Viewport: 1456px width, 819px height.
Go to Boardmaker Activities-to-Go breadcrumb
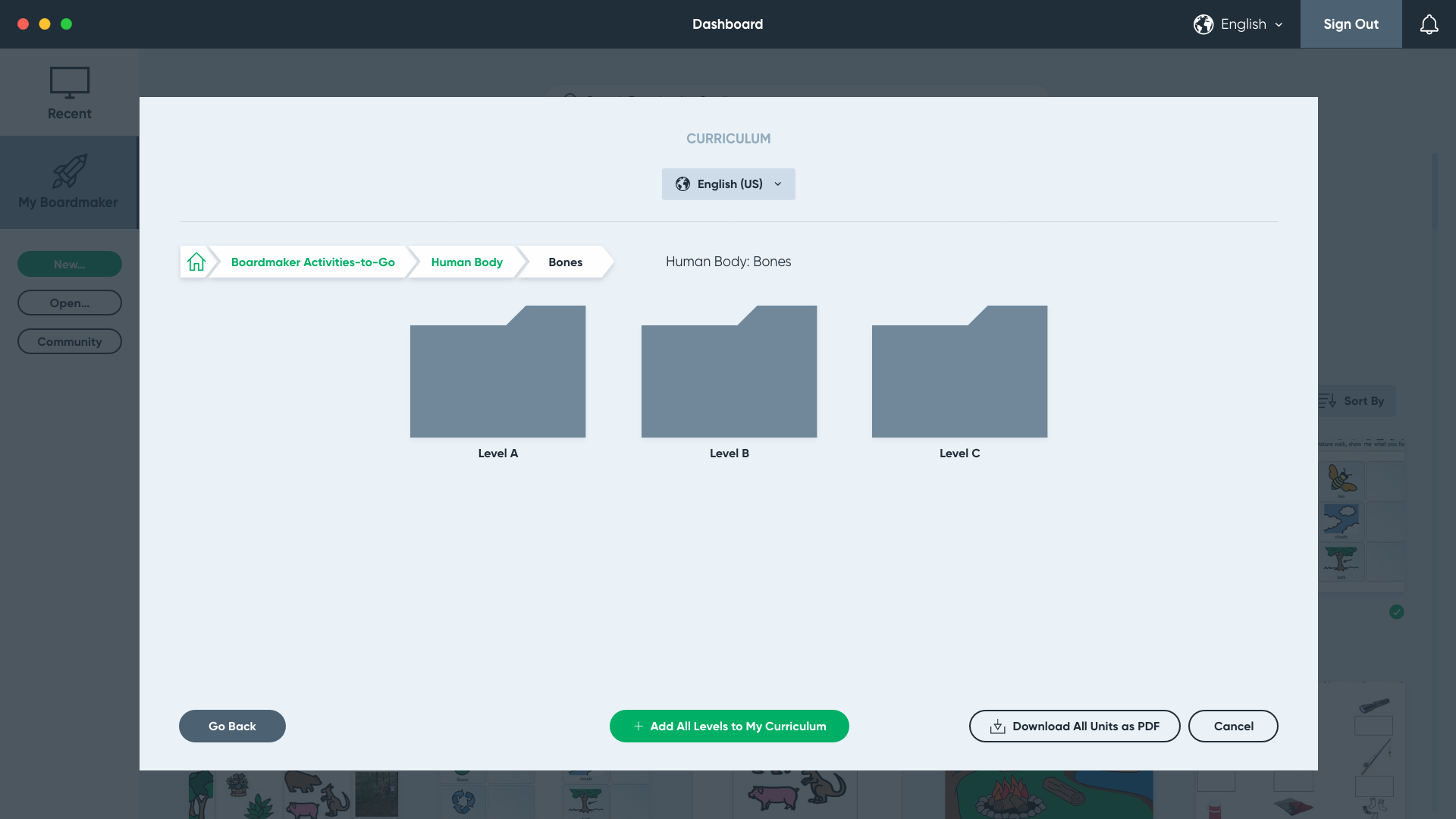click(x=312, y=262)
